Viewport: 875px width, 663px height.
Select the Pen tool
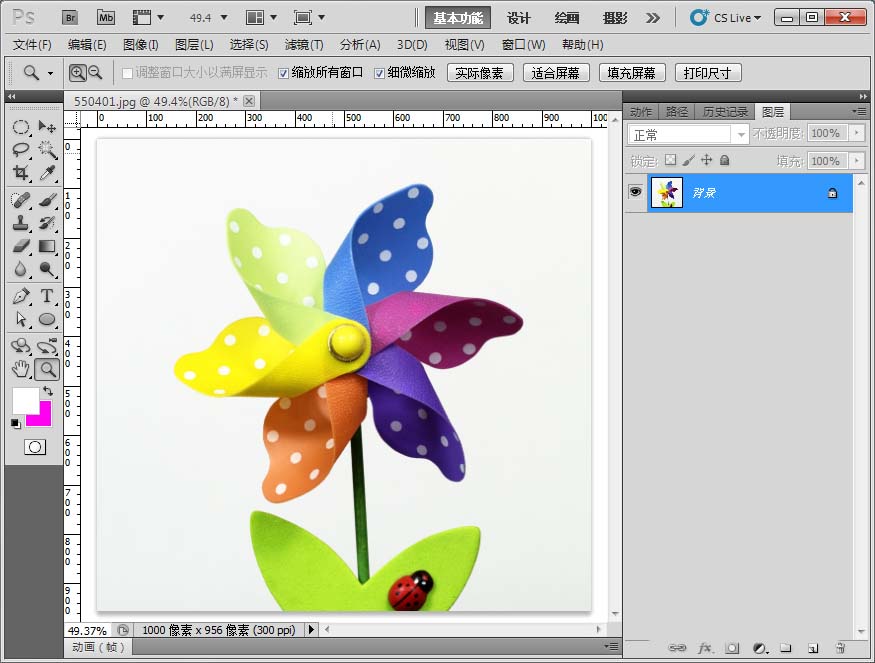(21, 297)
